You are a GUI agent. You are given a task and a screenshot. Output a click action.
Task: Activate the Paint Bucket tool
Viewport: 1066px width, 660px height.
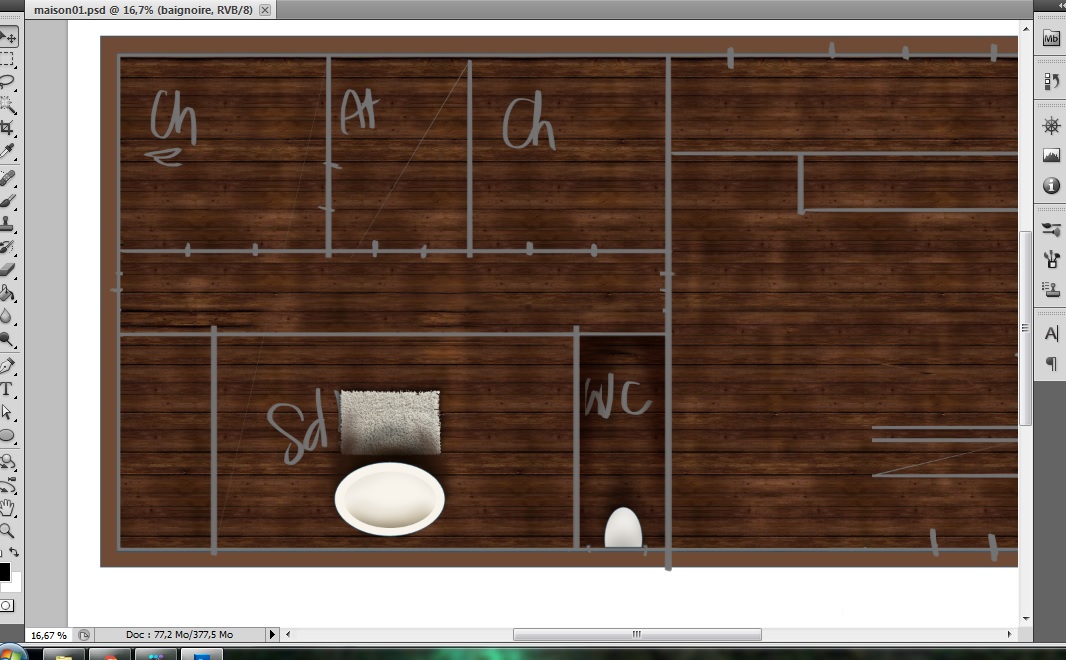(x=8, y=294)
